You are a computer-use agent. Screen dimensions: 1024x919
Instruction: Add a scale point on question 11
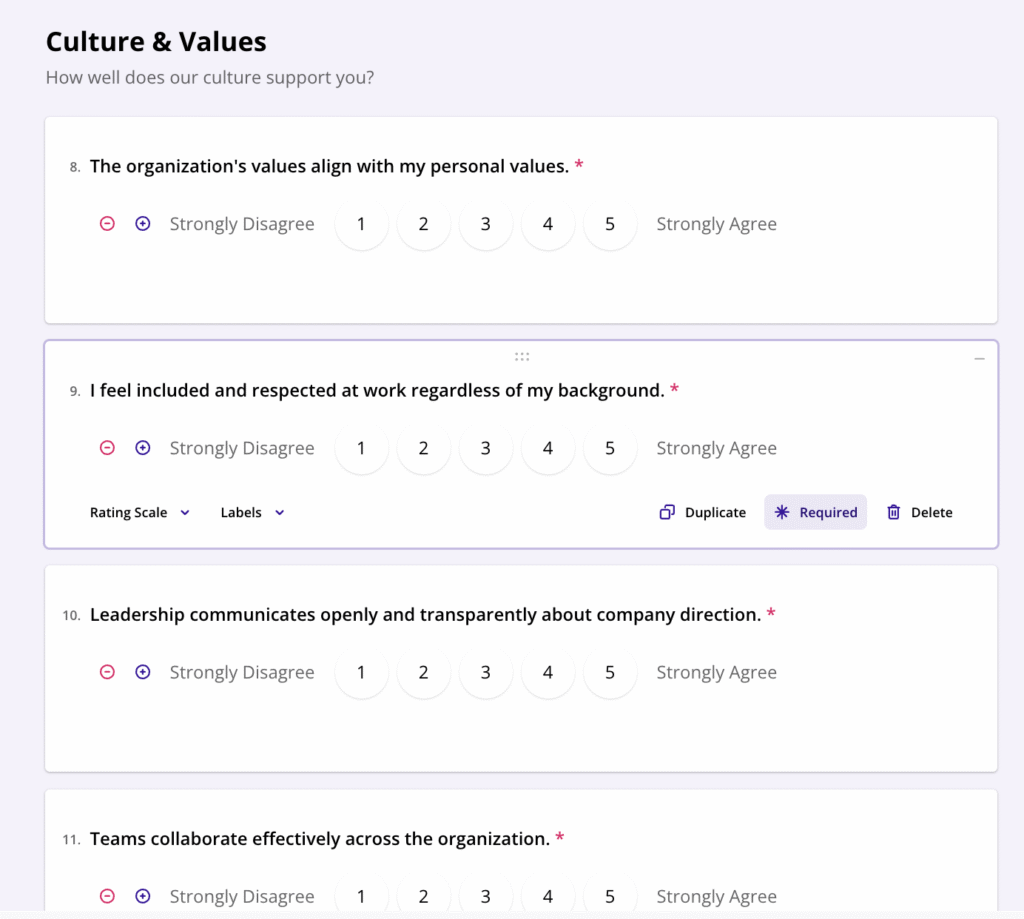point(143,896)
